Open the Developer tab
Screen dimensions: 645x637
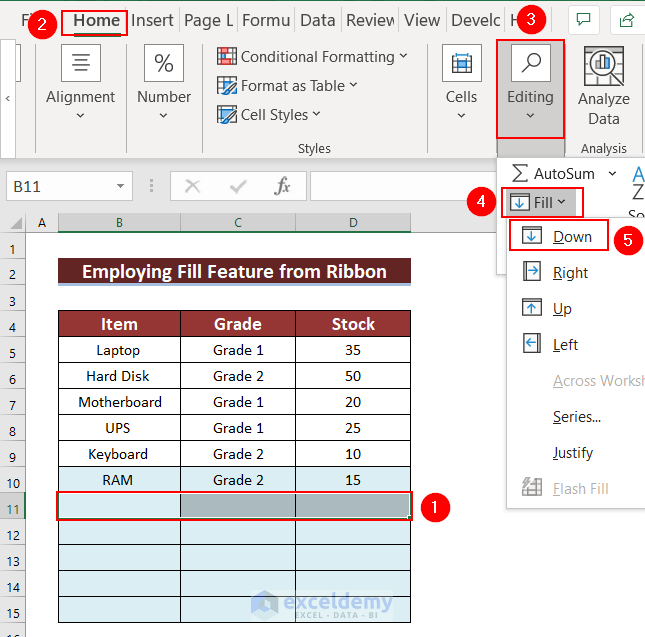pyautogui.click(x=476, y=20)
